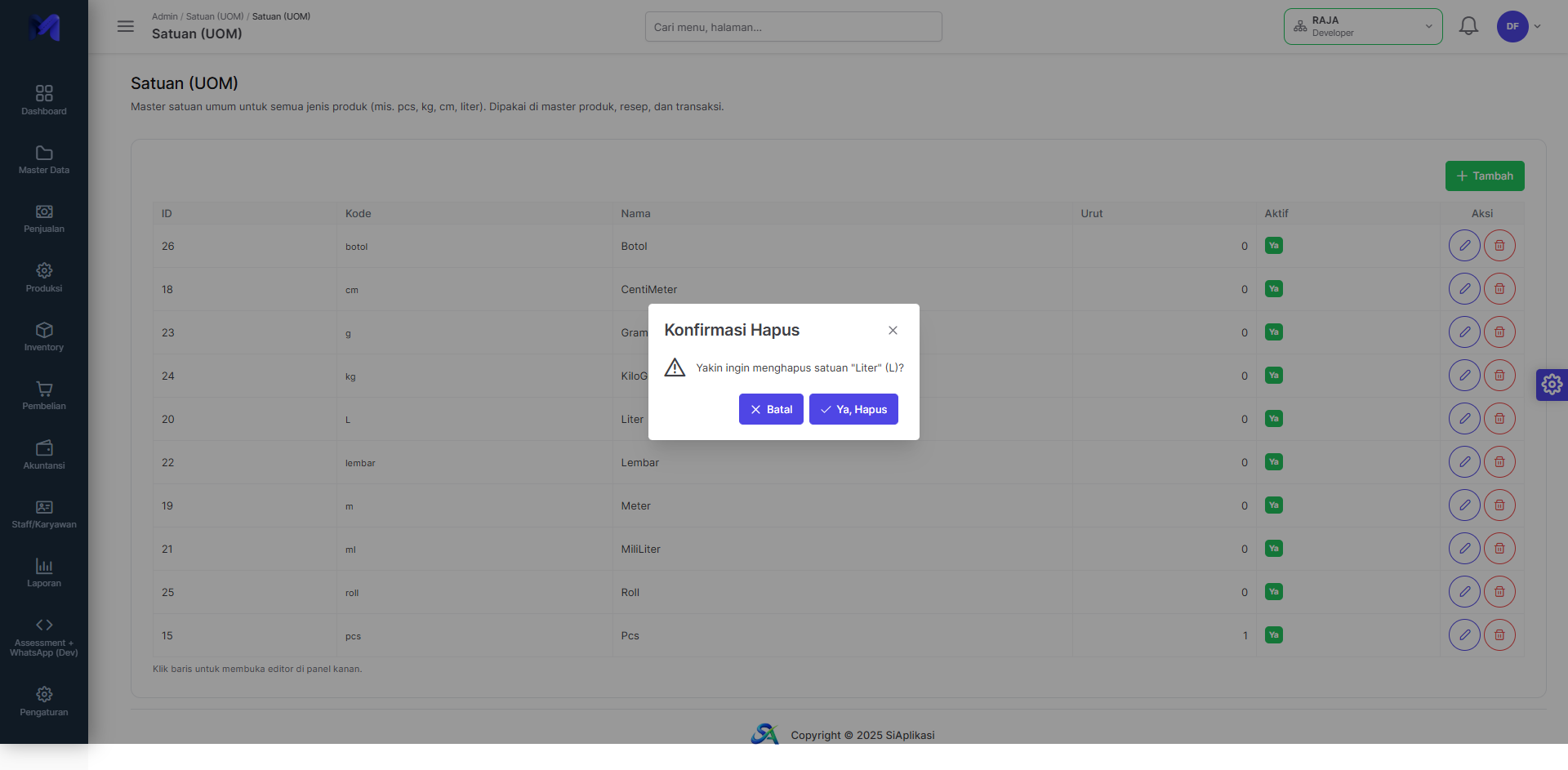
Task: Open the RAJA Developer company dropdown
Action: click(1363, 26)
